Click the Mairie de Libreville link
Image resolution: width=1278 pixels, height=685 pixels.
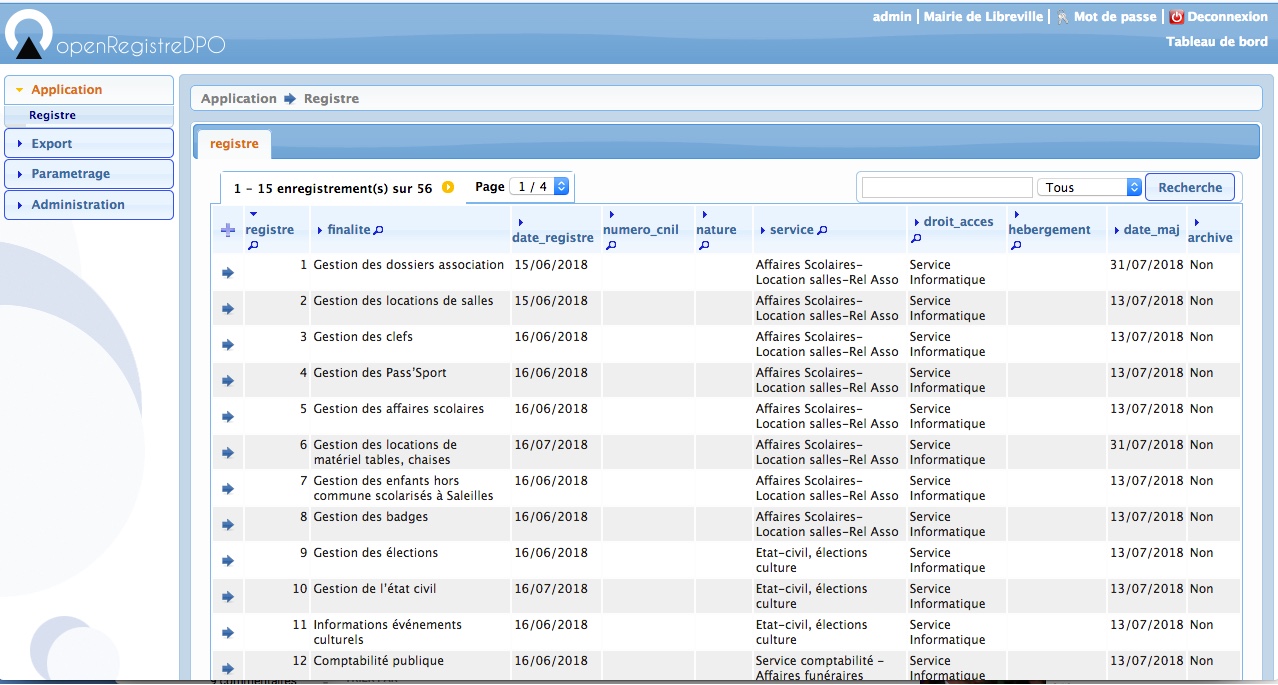(x=983, y=17)
